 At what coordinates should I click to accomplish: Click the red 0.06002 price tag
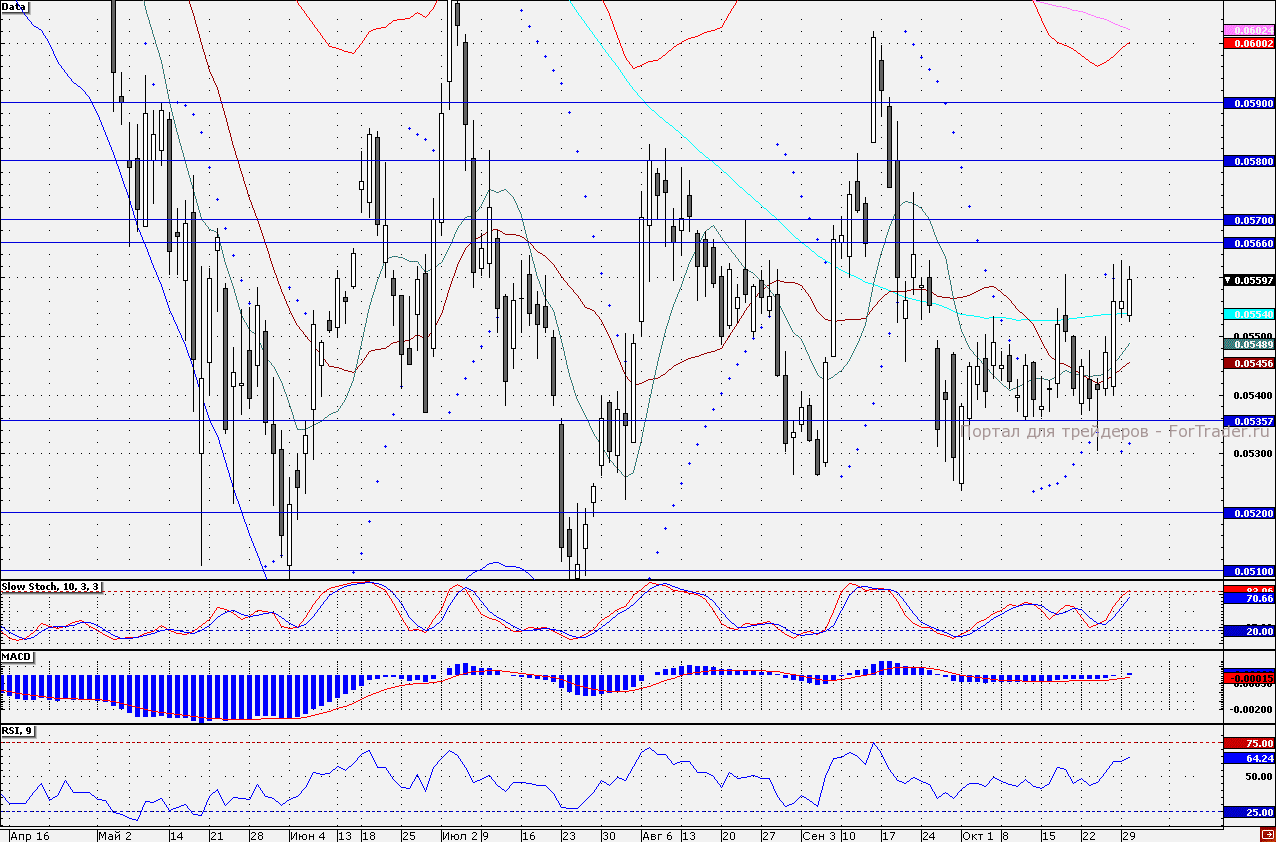(1249, 44)
